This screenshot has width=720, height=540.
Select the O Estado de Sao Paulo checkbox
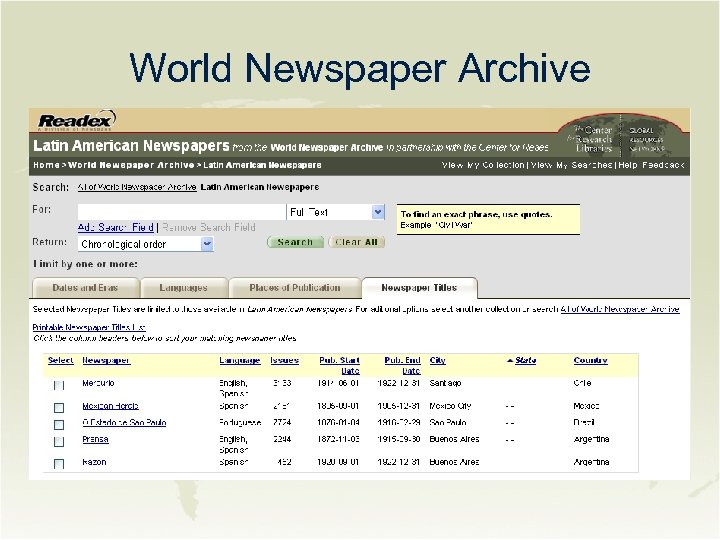click(59, 424)
